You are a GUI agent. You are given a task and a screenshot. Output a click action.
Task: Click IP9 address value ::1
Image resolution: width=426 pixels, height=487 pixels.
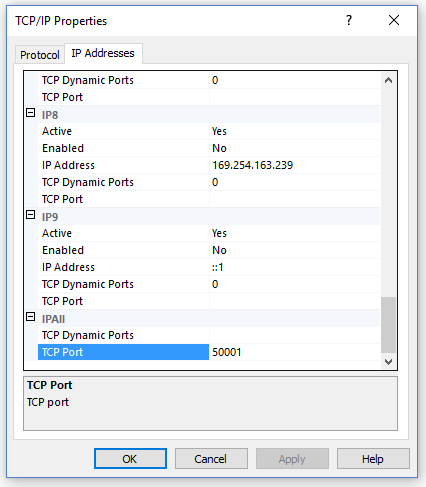[x=295, y=267]
